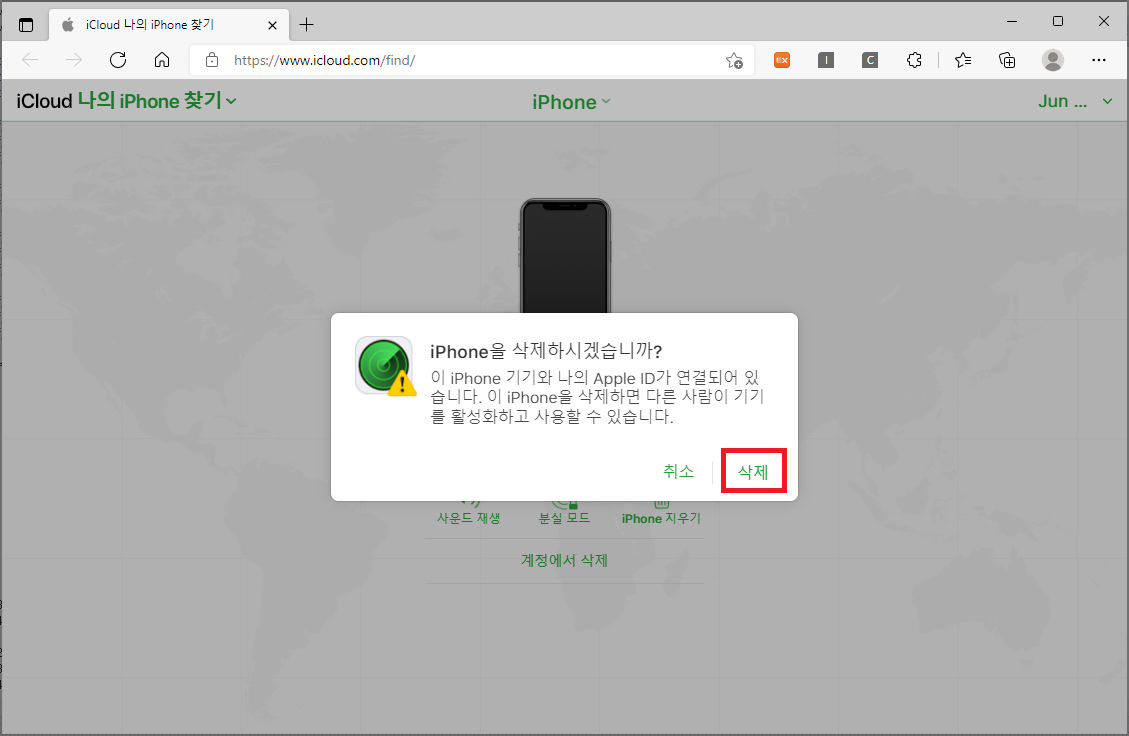Open the tab actions menu icon
Image resolution: width=1129 pixels, height=736 pixels.
[x=26, y=25]
